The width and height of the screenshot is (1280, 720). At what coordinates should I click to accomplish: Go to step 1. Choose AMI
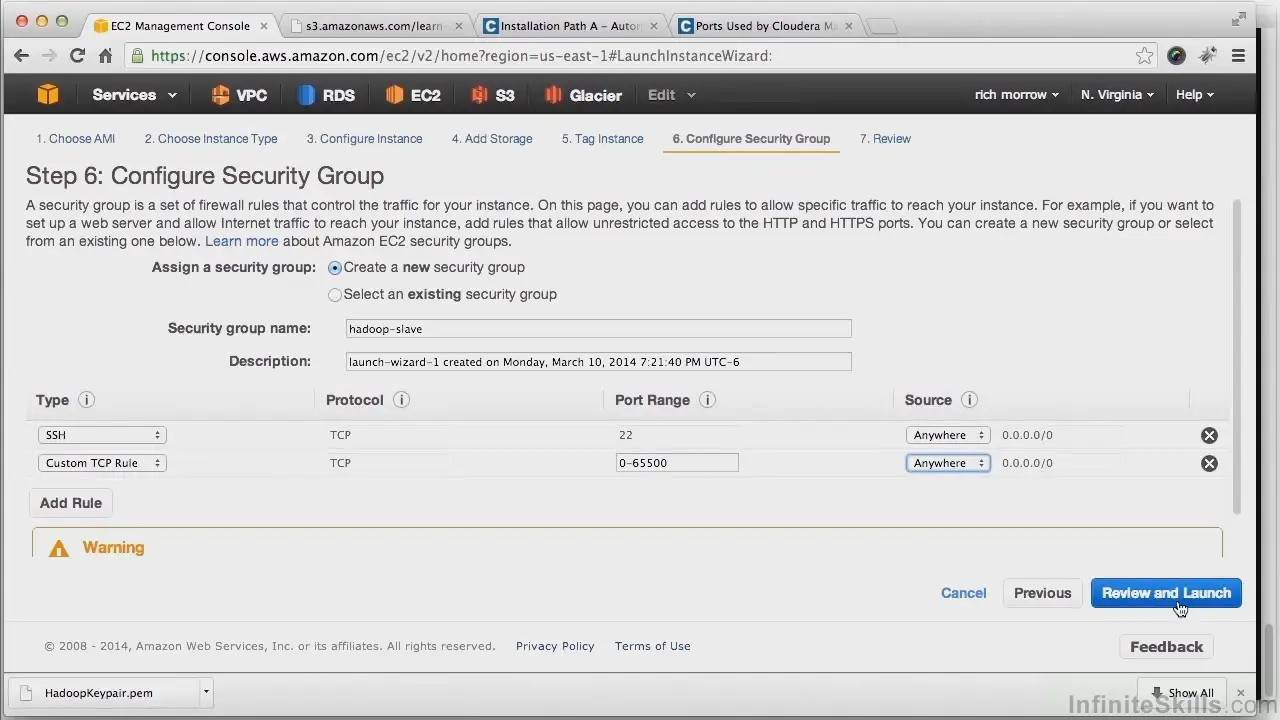point(75,139)
